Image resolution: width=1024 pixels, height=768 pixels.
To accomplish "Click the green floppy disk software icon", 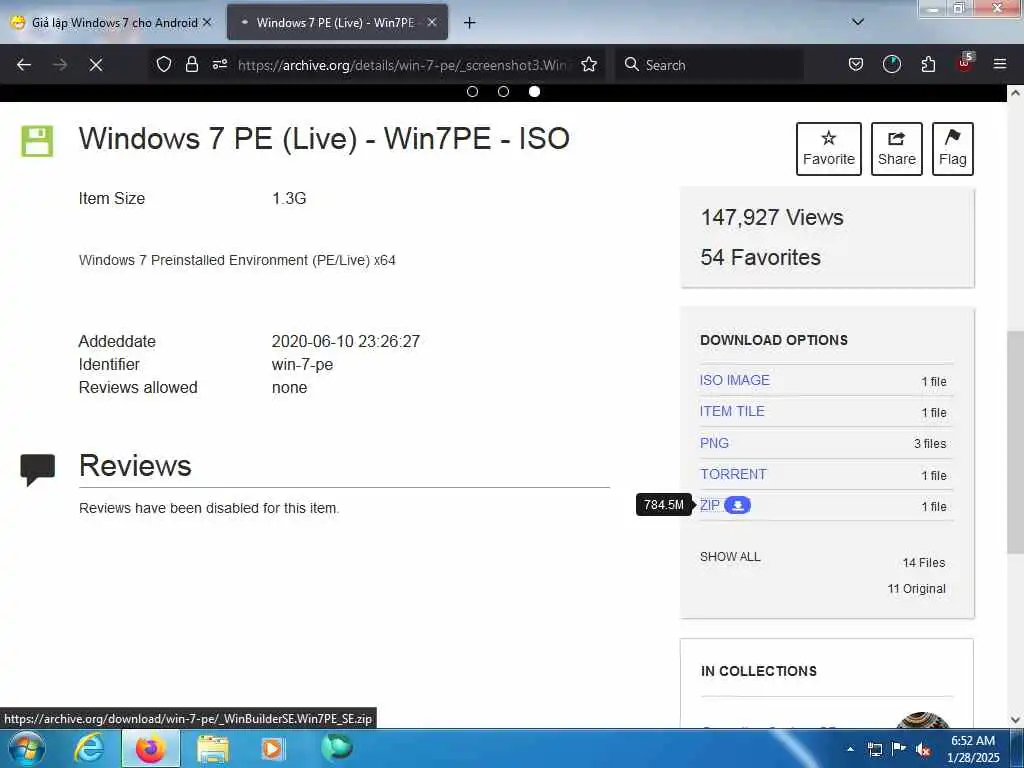I will (x=37, y=141).
